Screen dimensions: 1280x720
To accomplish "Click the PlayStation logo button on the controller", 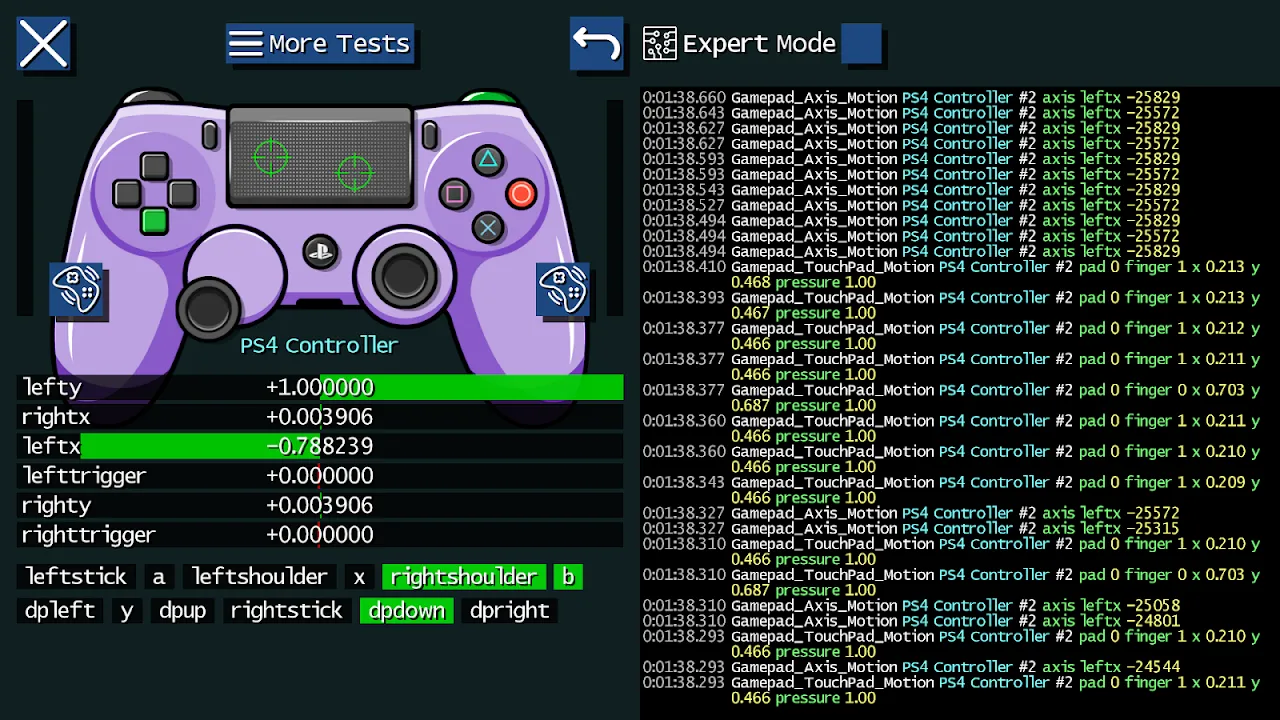I will [320, 250].
